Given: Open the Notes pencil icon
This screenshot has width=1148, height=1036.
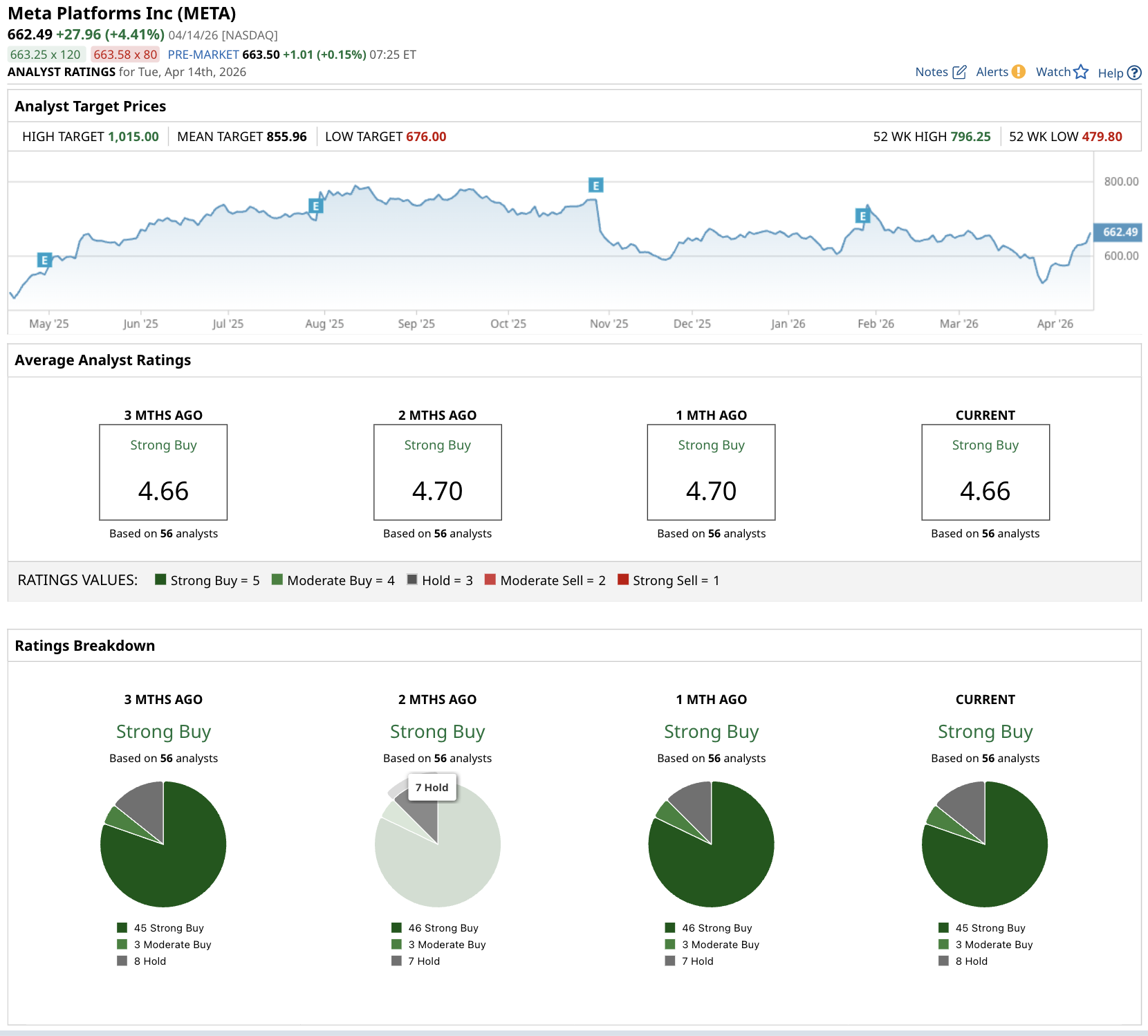Looking at the screenshot, I should click(x=959, y=72).
